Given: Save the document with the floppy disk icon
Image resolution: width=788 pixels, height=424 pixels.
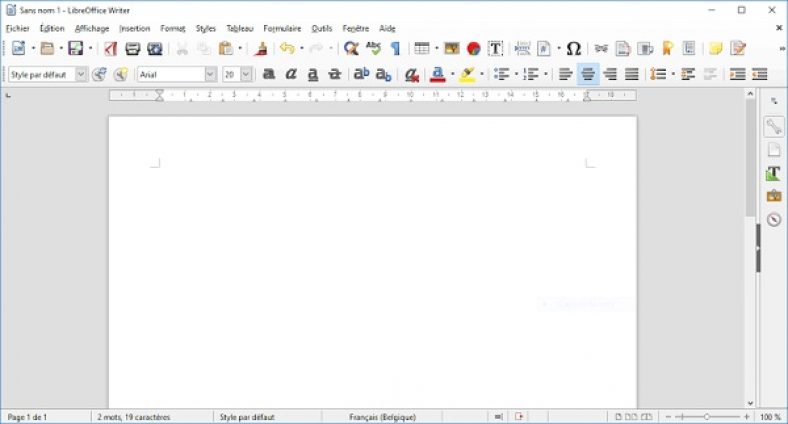Looking at the screenshot, I should [x=75, y=48].
